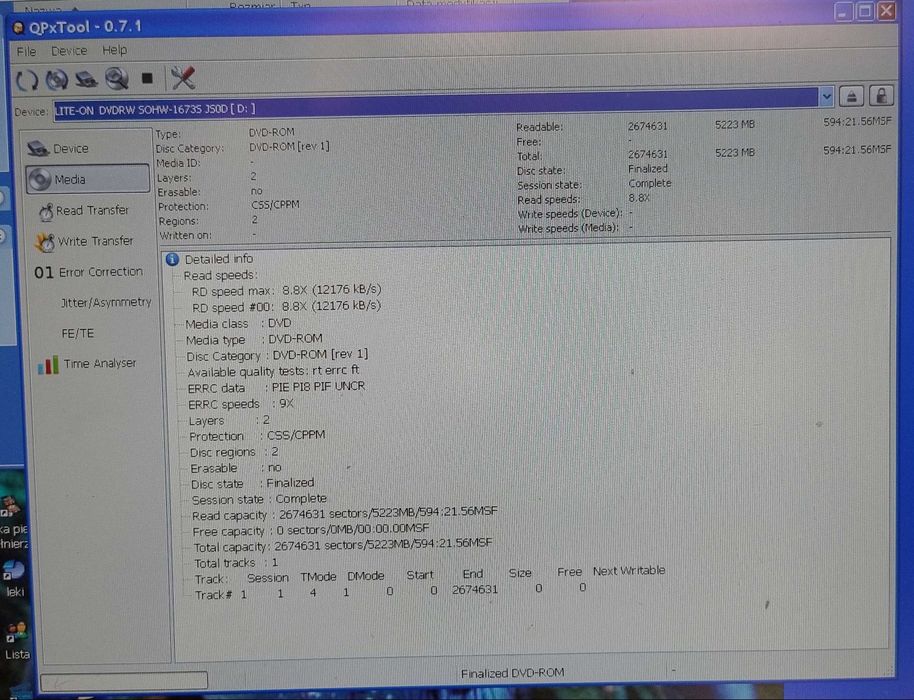Viewport: 914px width, 700px height.
Task: Select Session state Complete tree row
Action: [x=259, y=500]
